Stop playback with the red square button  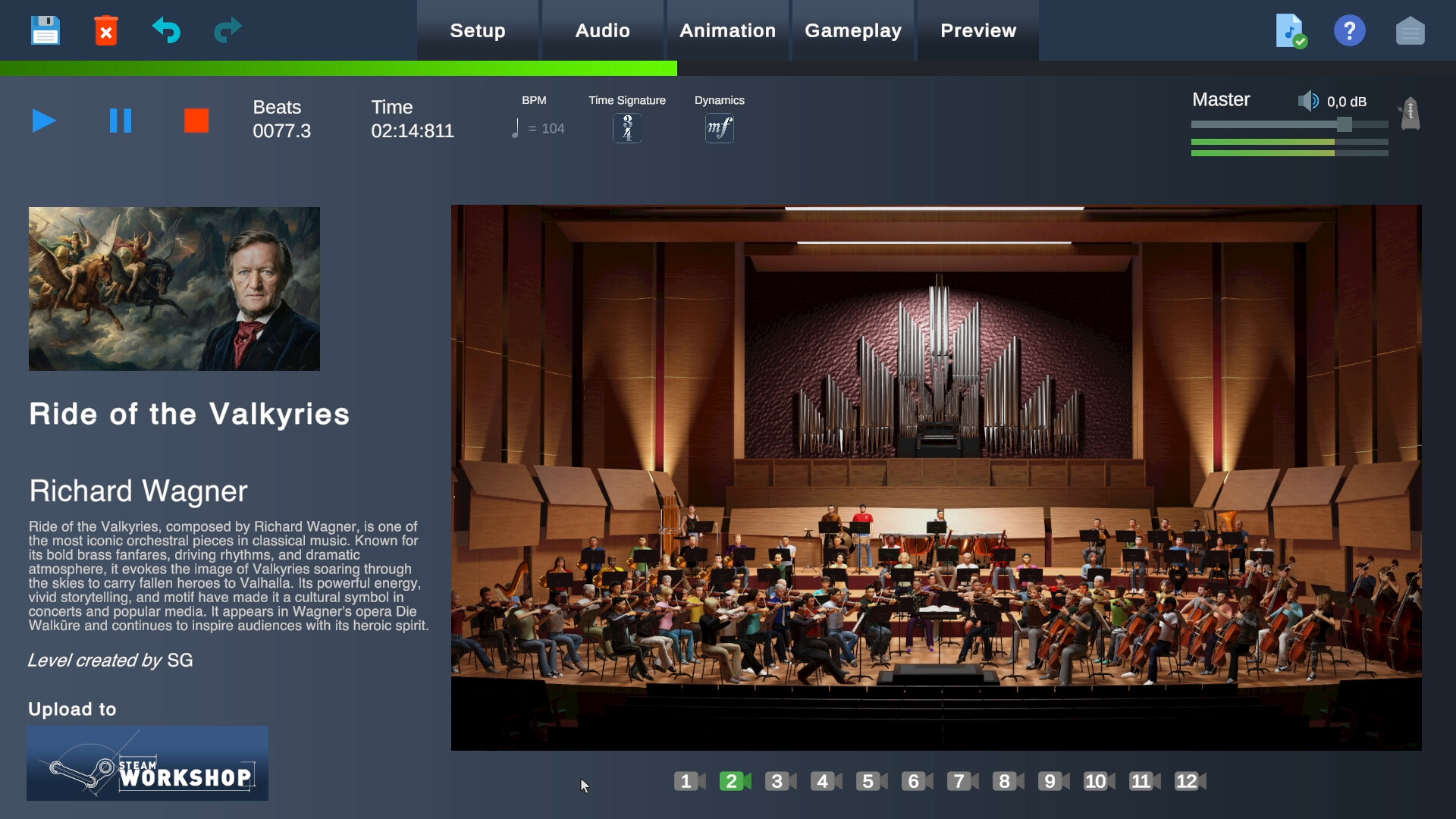point(196,120)
